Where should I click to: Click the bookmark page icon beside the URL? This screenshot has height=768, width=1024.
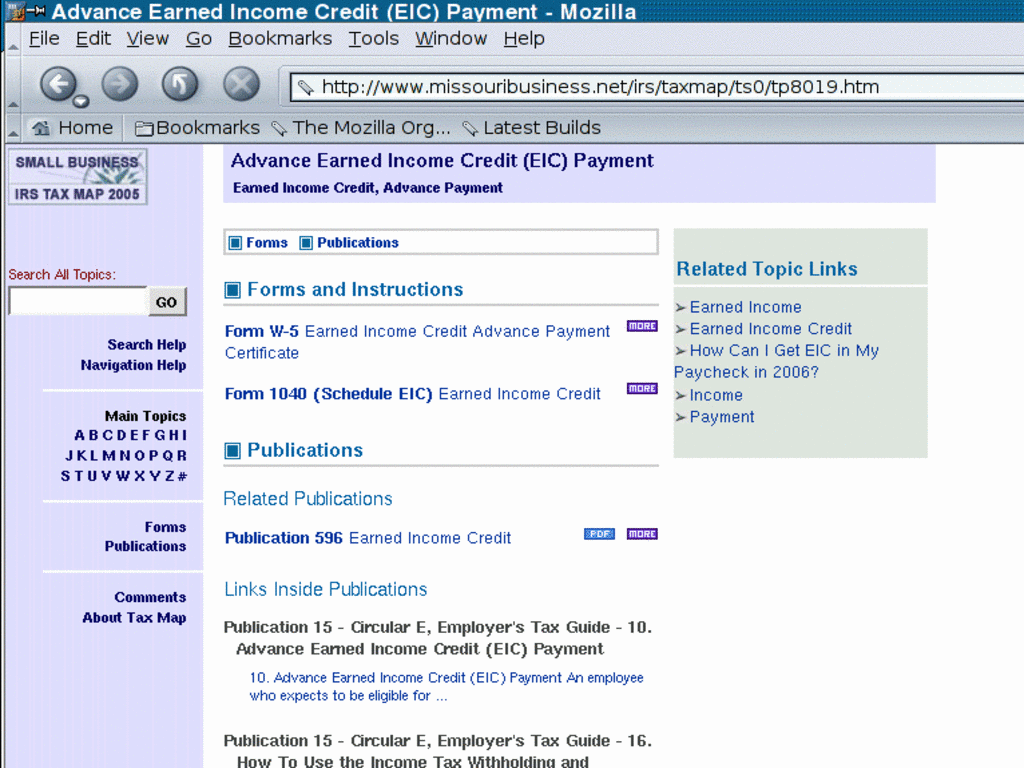(304, 87)
